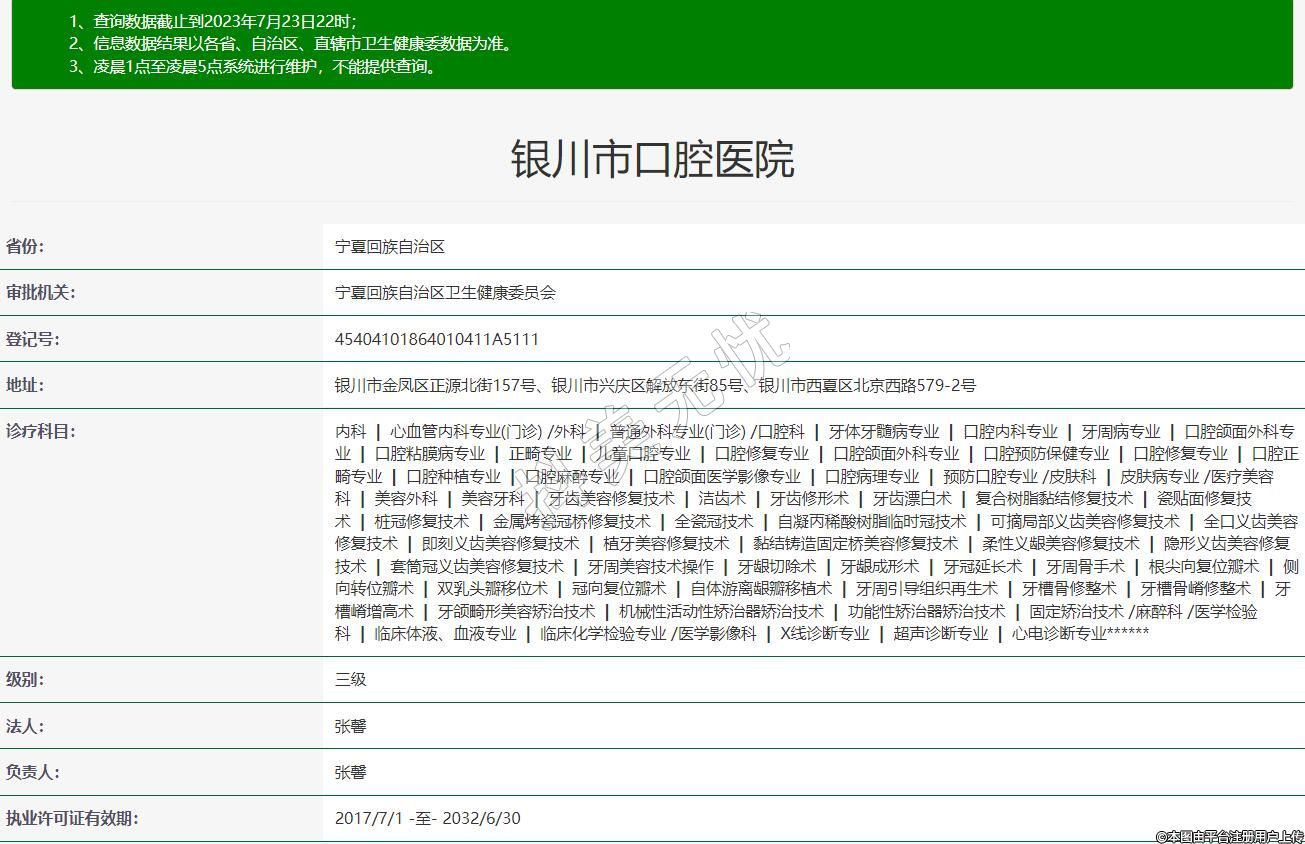Click the 法人 row label
Viewport: 1305px width, 844px height.
25,726
